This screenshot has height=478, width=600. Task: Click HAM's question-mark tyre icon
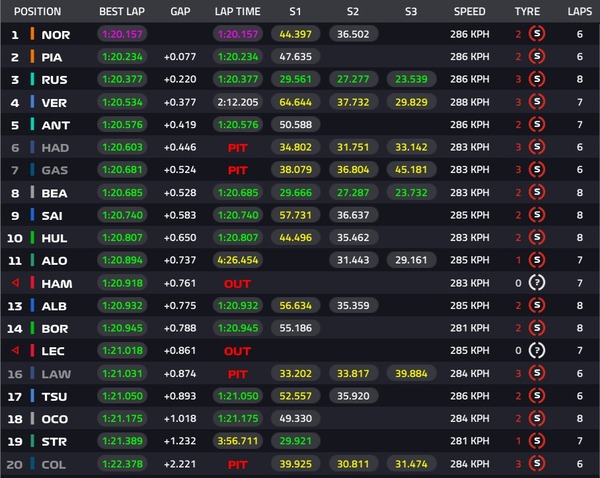538,284
